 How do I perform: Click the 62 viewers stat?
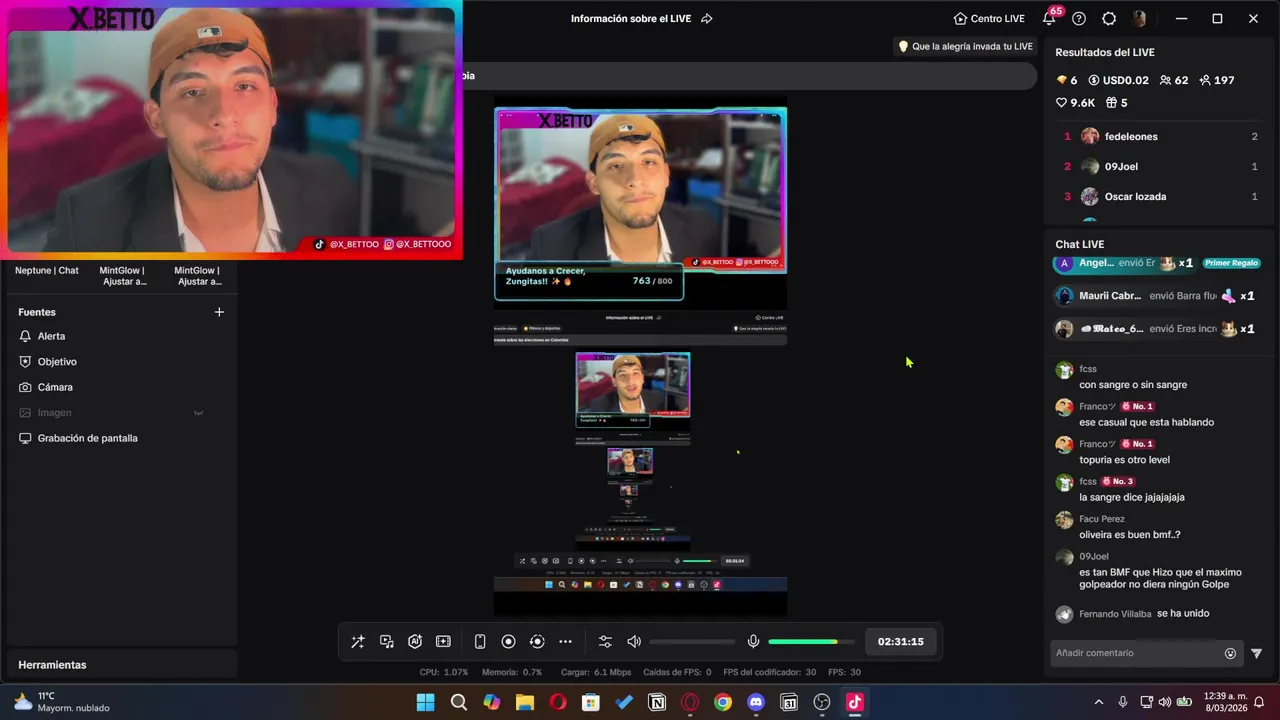(1174, 80)
